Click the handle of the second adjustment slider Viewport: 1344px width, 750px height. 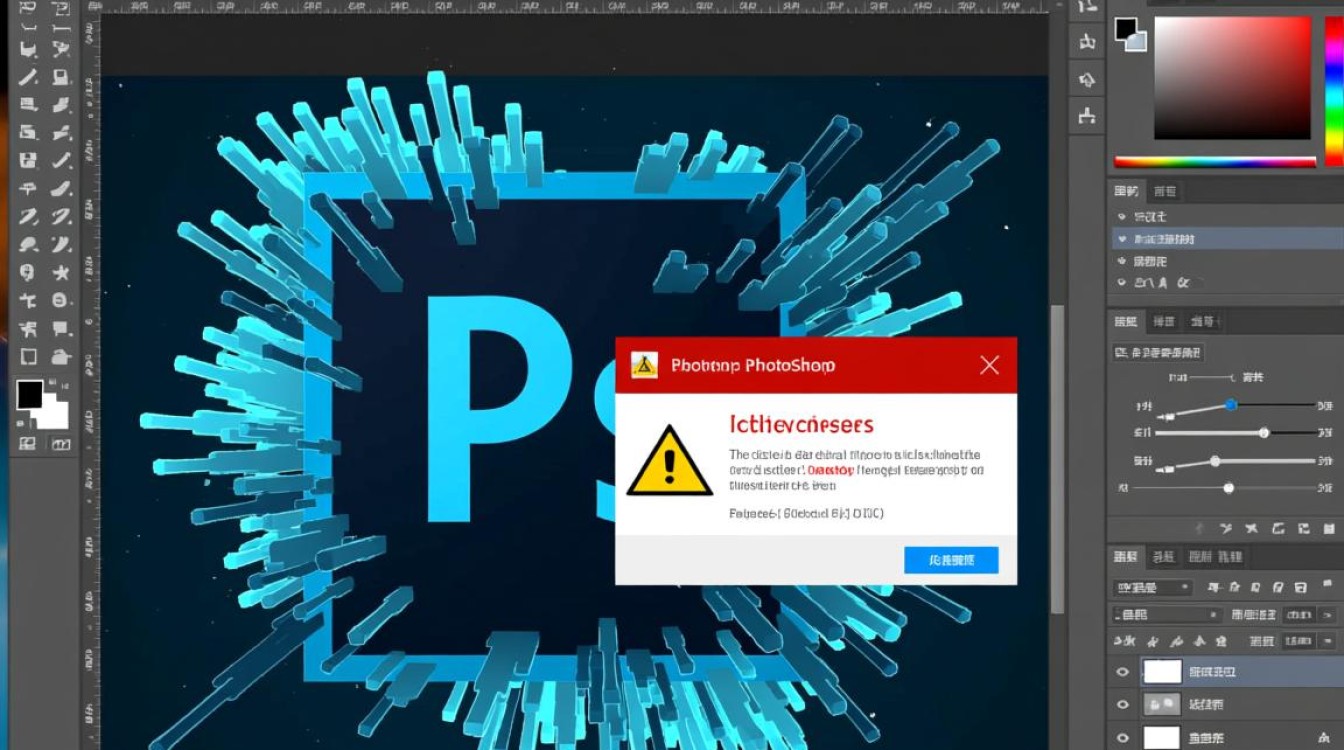pos(1264,432)
